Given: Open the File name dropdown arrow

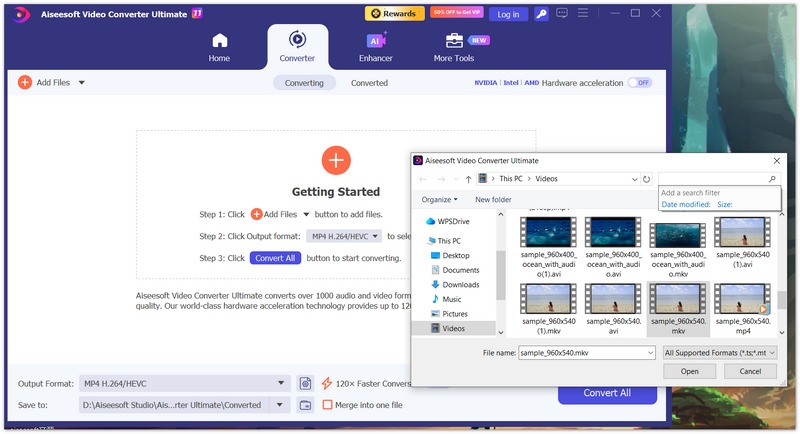Looking at the screenshot, I should 651,353.
